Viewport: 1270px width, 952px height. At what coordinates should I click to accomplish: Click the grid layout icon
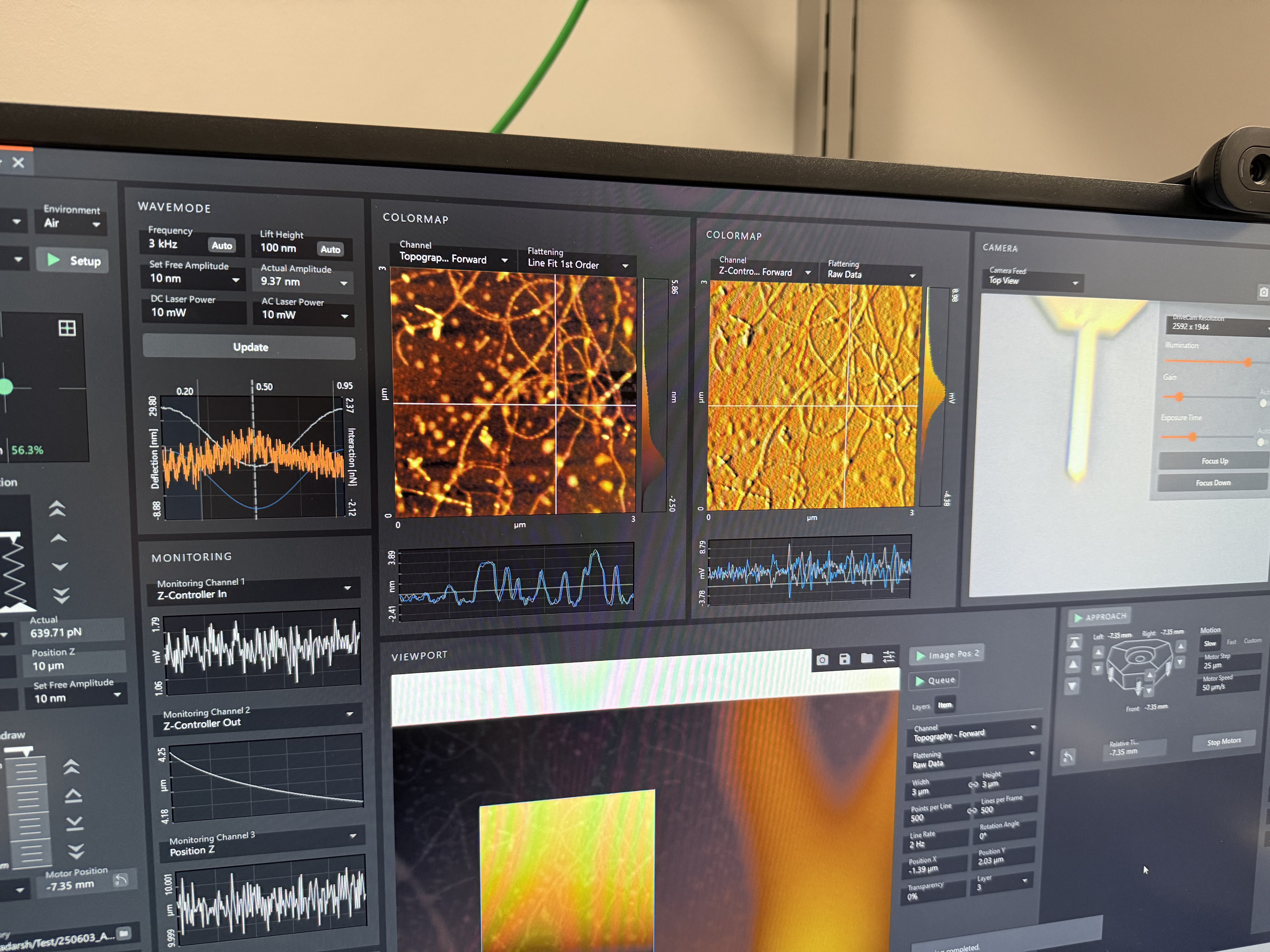(x=67, y=328)
